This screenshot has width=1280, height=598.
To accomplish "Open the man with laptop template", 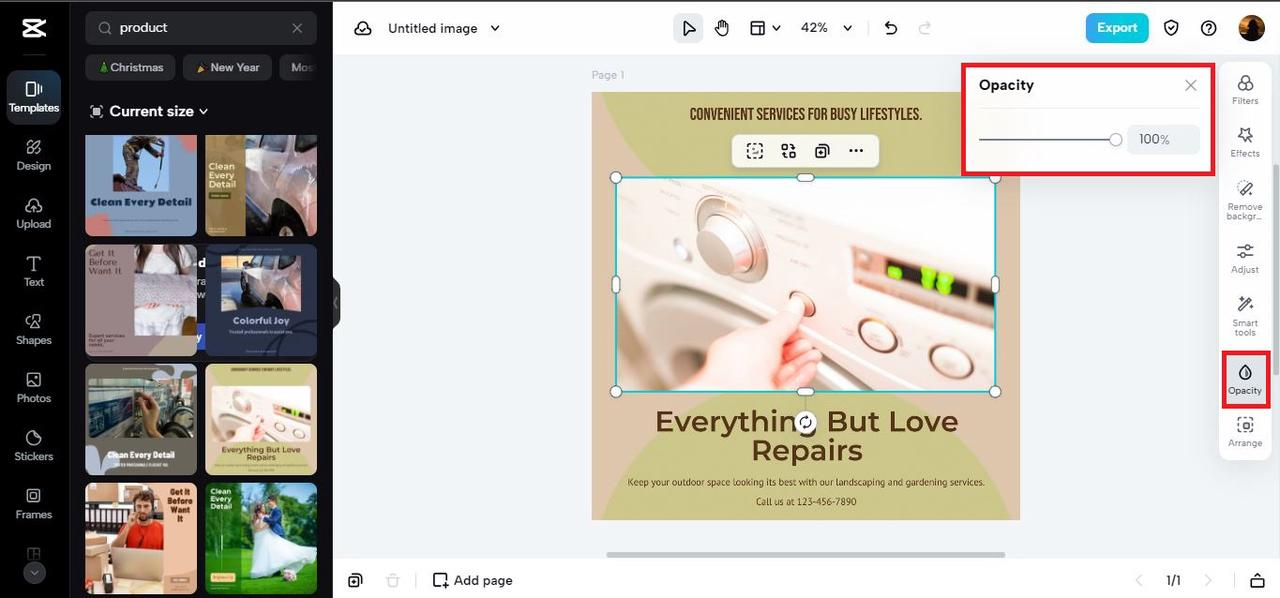I will tap(141, 538).
